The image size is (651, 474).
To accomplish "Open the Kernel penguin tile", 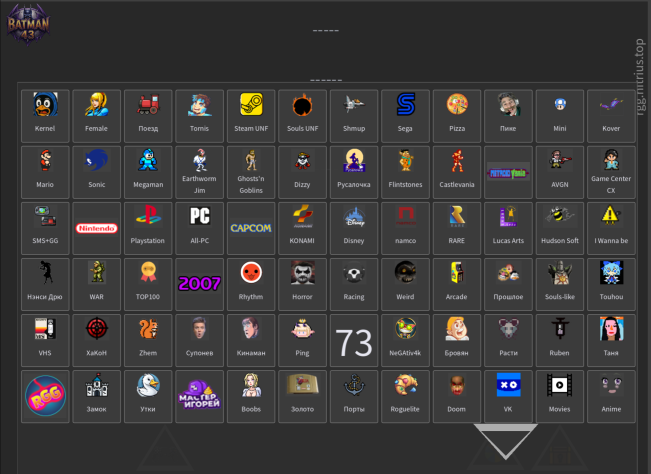I will (x=45, y=115).
